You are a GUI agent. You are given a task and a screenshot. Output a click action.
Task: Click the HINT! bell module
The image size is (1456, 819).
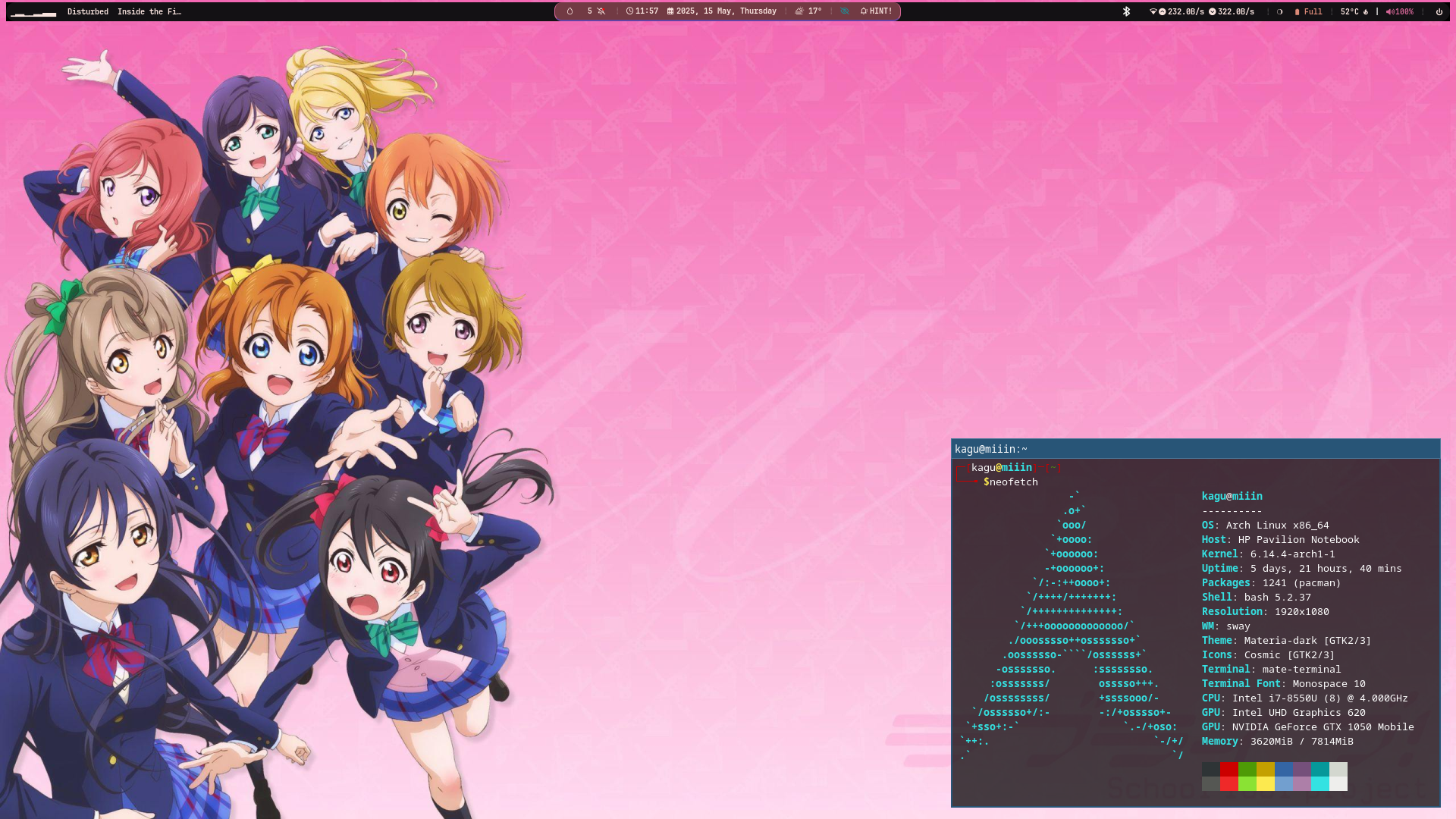pos(876,11)
